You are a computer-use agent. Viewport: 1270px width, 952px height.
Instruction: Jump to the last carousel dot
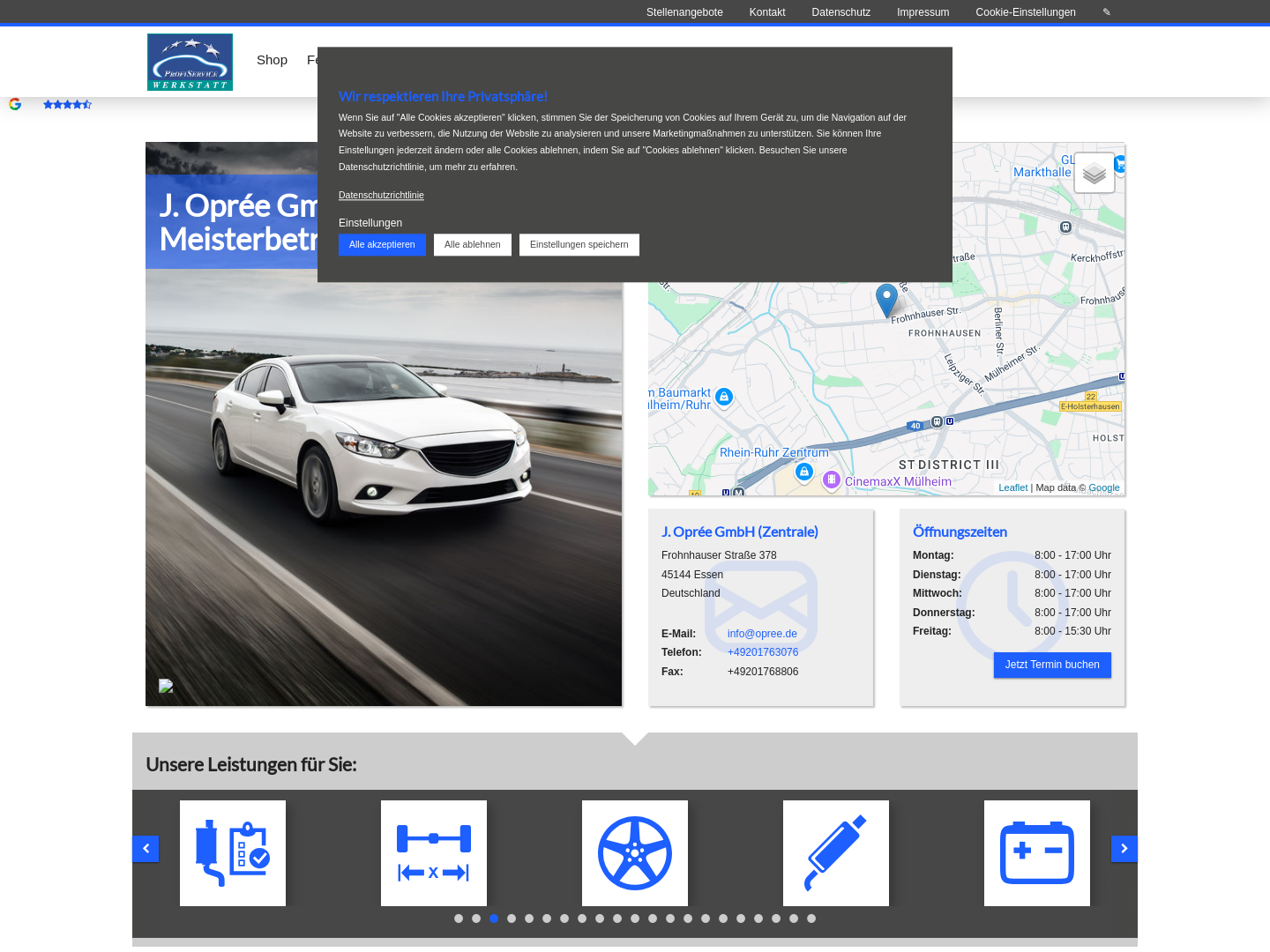coord(811,919)
